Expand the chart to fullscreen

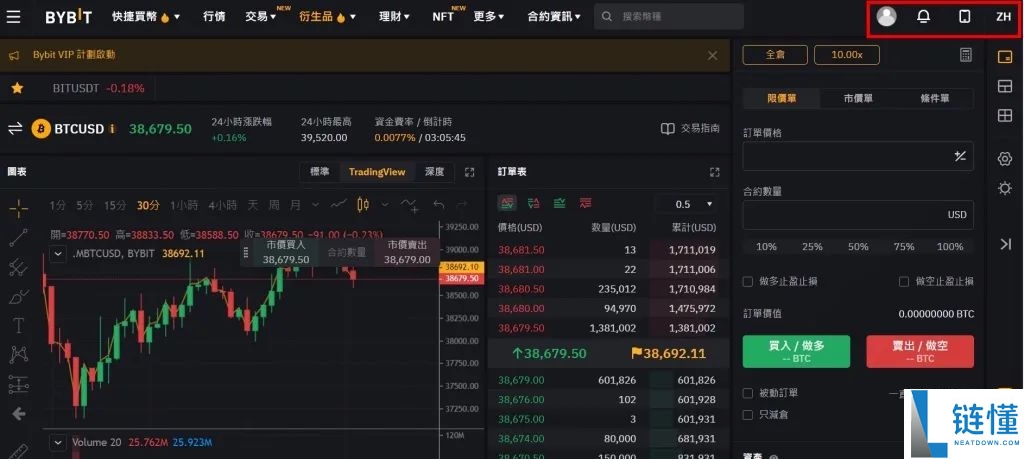click(x=469, y=172)
